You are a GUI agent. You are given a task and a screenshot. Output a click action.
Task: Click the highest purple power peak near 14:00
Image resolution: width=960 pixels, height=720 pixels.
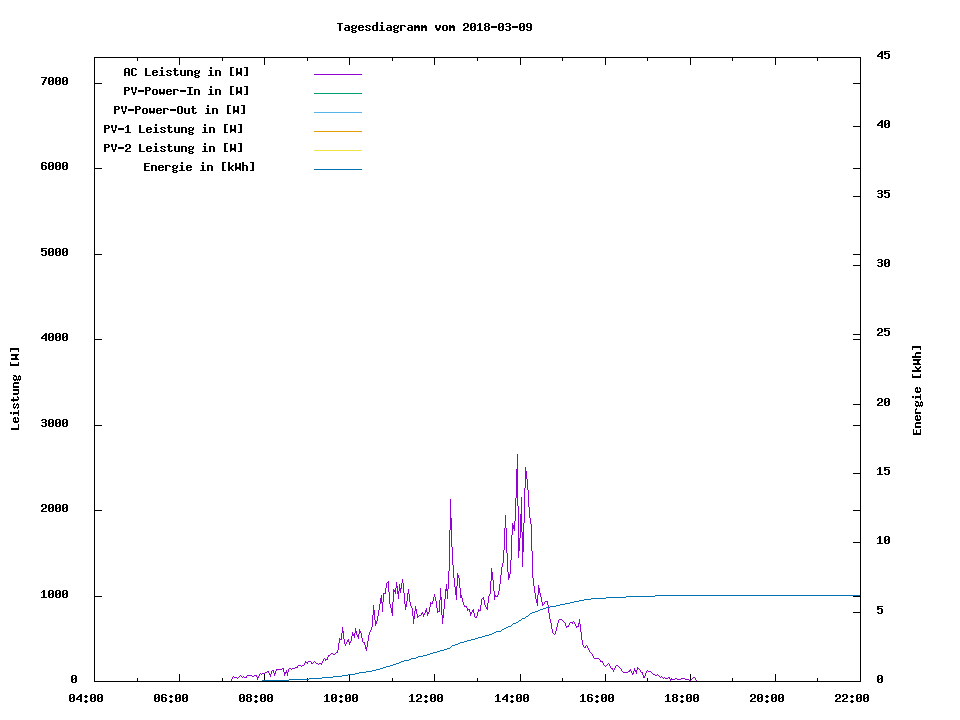(x=517, y=456)
